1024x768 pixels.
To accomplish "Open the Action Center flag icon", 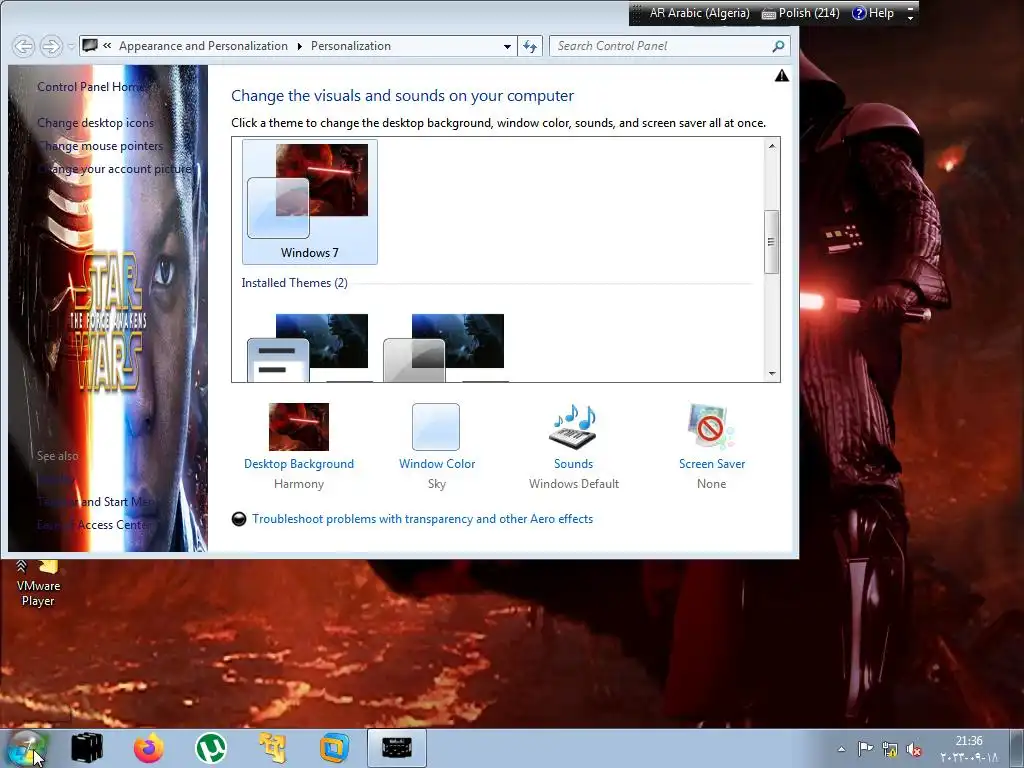I will pyautogui.click(x=865, y=749).
